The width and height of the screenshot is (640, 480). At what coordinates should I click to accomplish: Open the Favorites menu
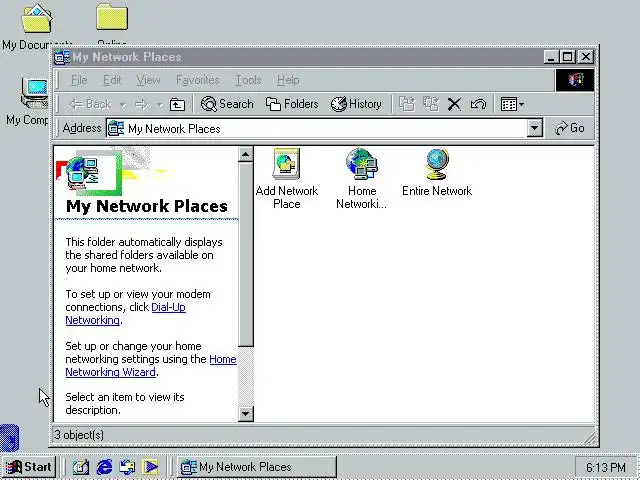pos(198,80)
